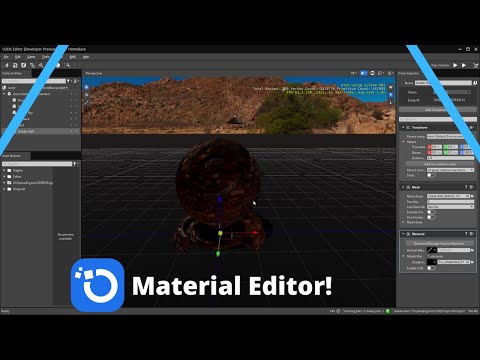Toggle visibility of Shader Ball entity
Viewport: 480px width, 360px height.
(71, 131)
